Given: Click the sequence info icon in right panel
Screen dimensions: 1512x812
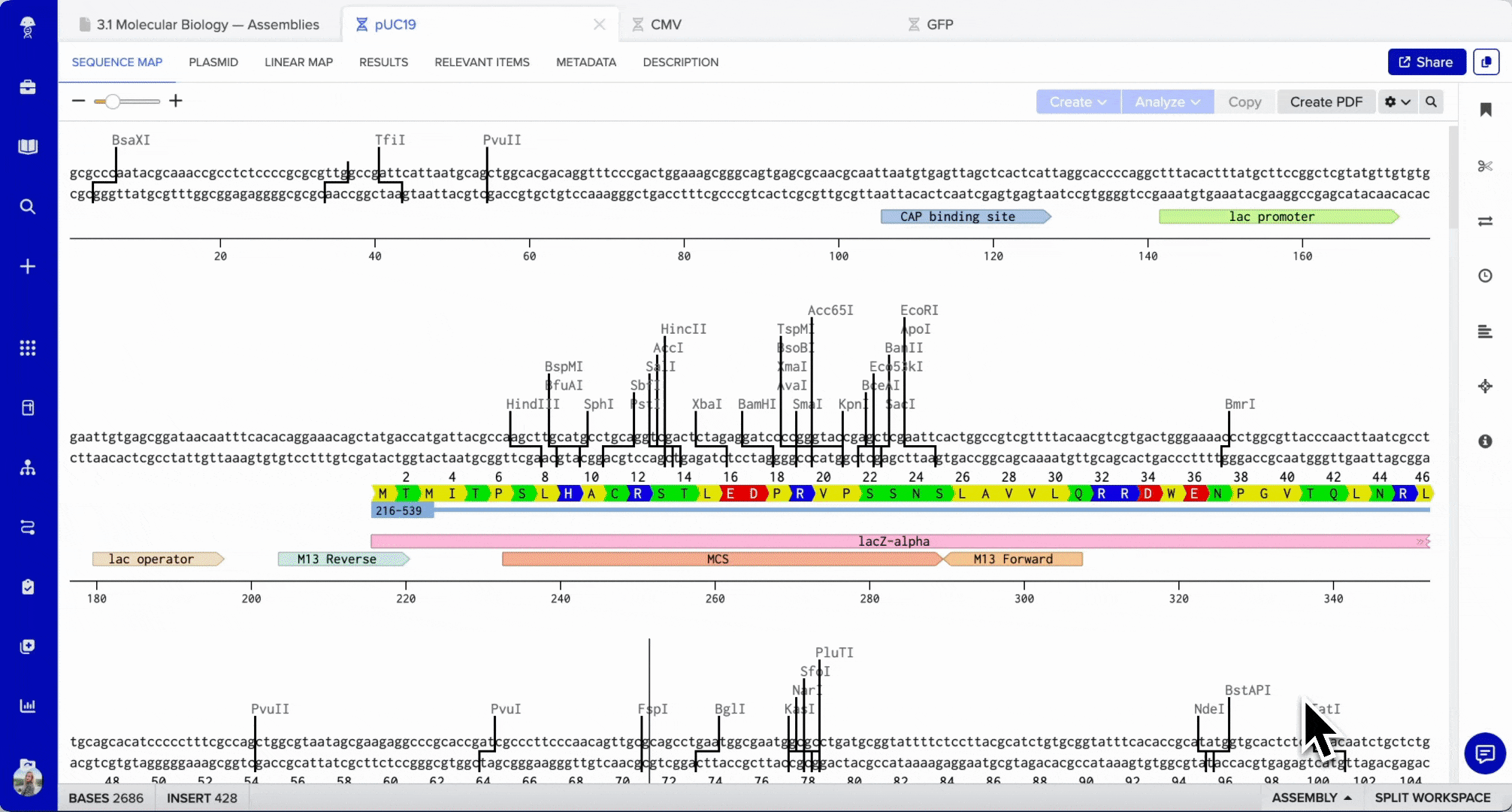Looking at the screenshot, I should (1486, 442).
